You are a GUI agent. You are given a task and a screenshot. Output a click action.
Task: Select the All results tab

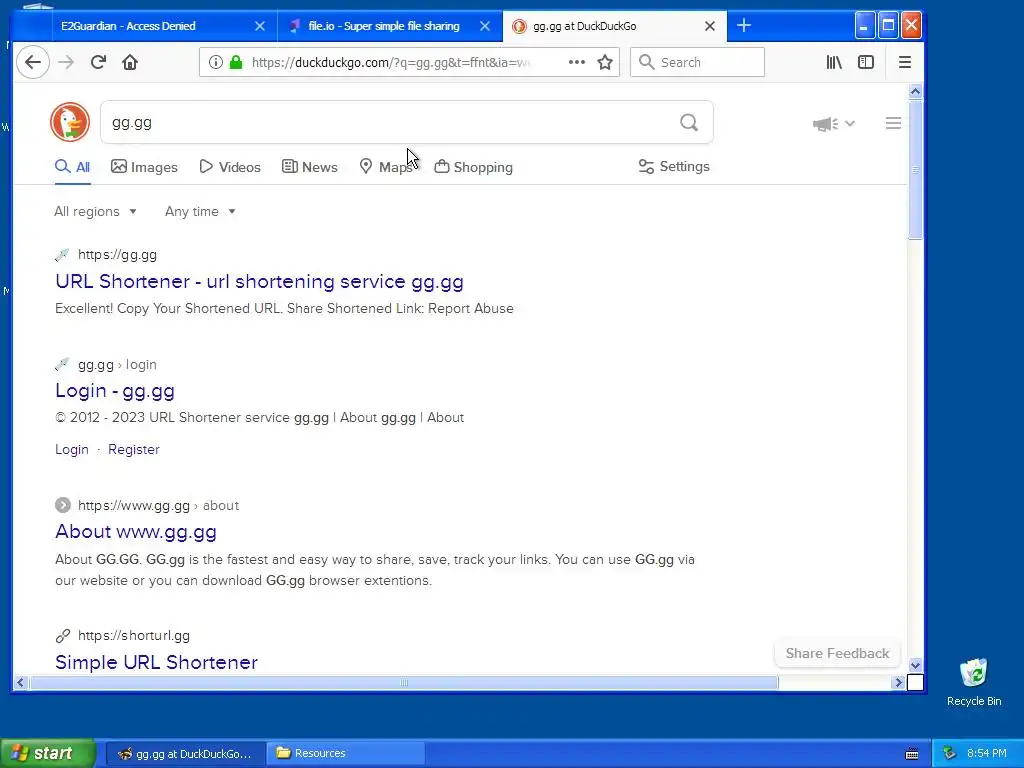(72, 167)
